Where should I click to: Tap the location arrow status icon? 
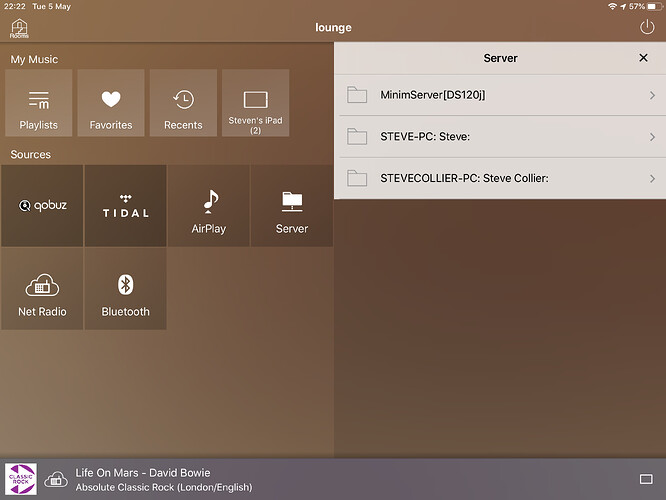[623, 6]
